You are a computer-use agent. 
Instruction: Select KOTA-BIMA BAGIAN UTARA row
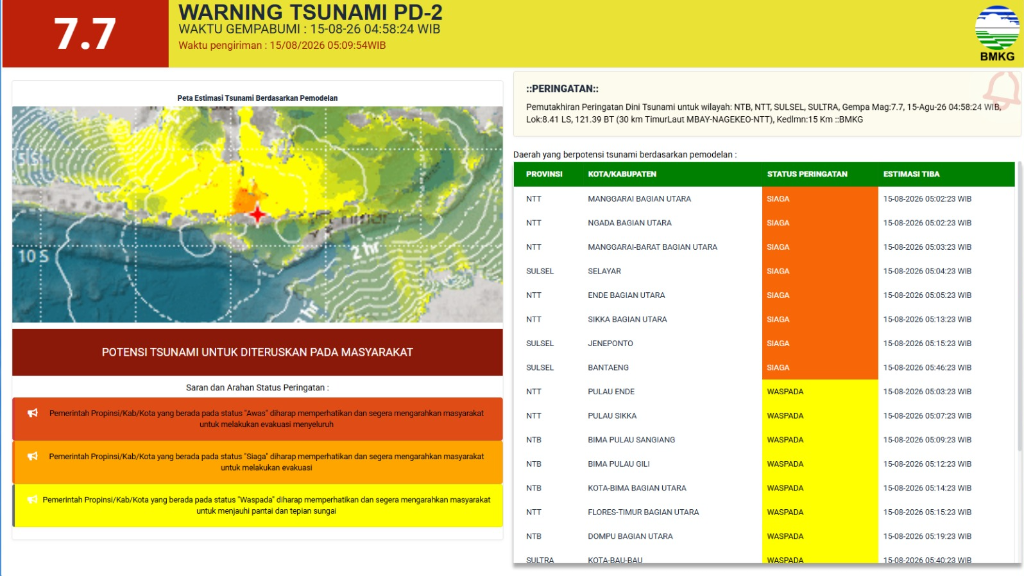pos(764,488)
